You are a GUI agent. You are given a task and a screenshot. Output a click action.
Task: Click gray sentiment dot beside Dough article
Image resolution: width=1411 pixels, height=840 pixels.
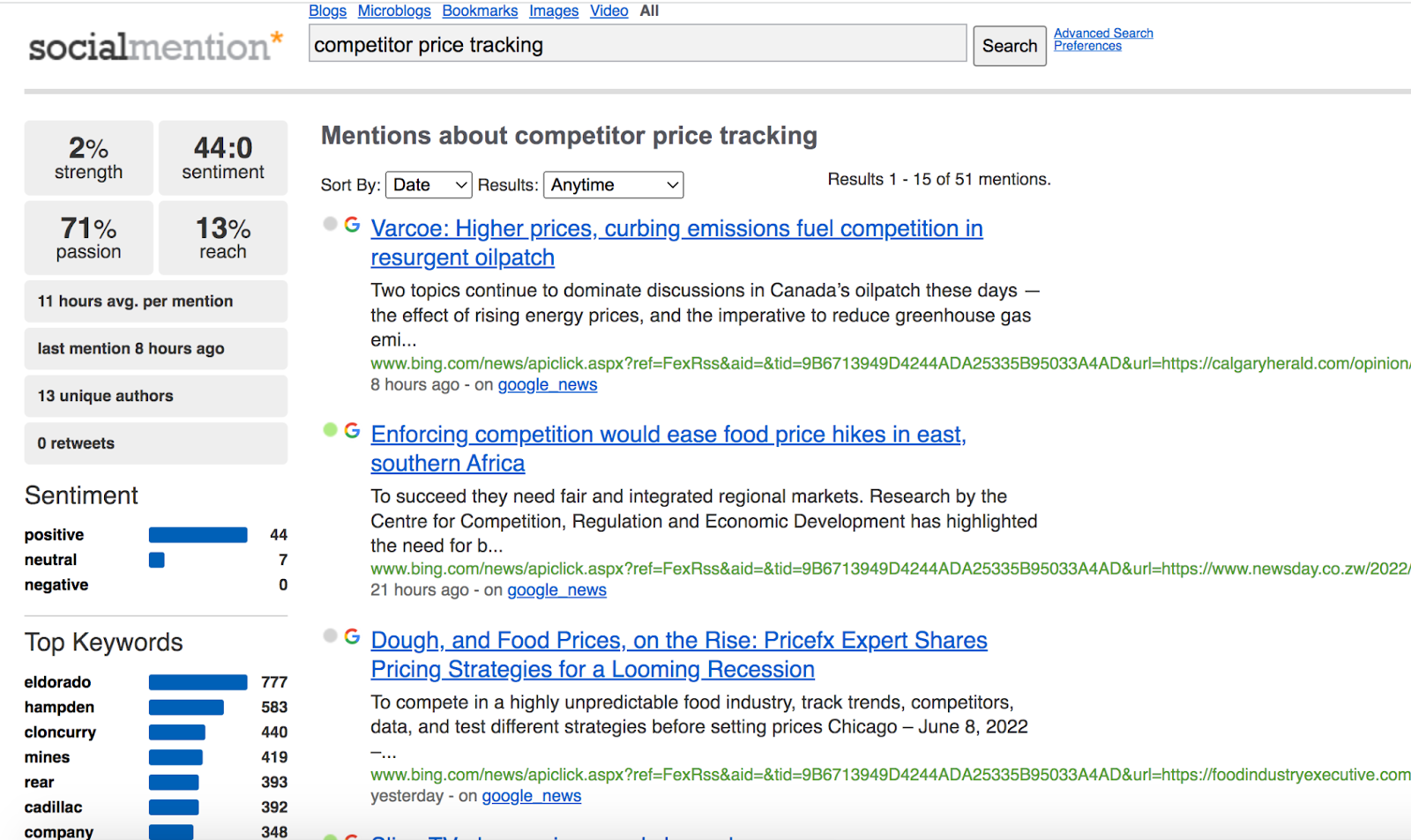coord(331,636)
